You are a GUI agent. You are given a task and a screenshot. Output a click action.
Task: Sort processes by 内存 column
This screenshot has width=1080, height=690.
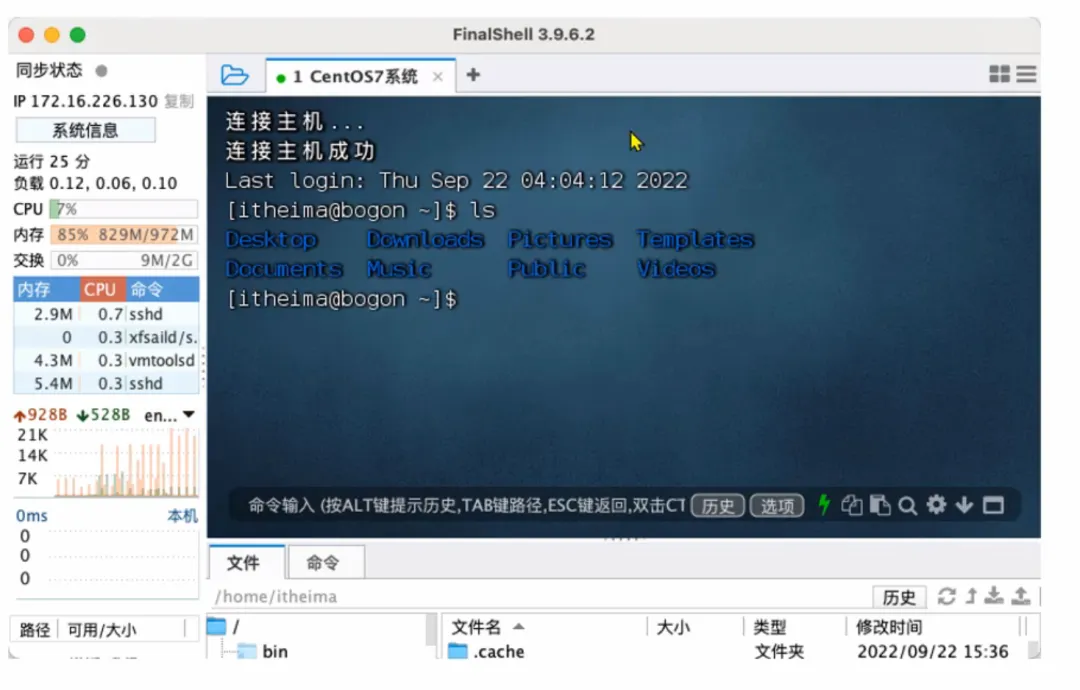click(46, 289)
